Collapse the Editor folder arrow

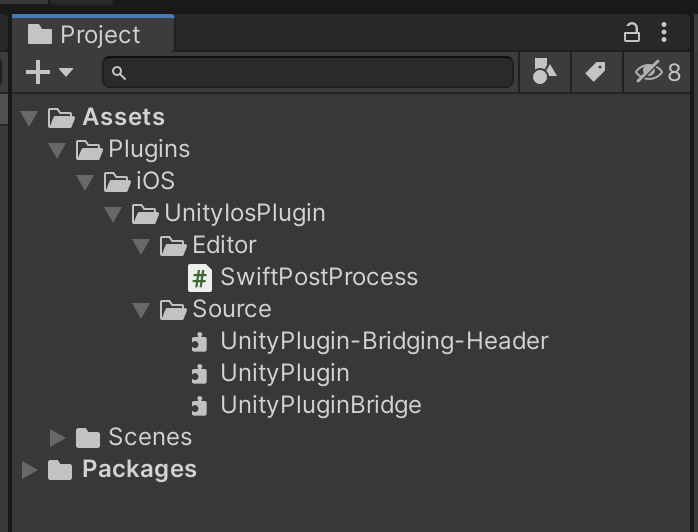coord(141,246)
